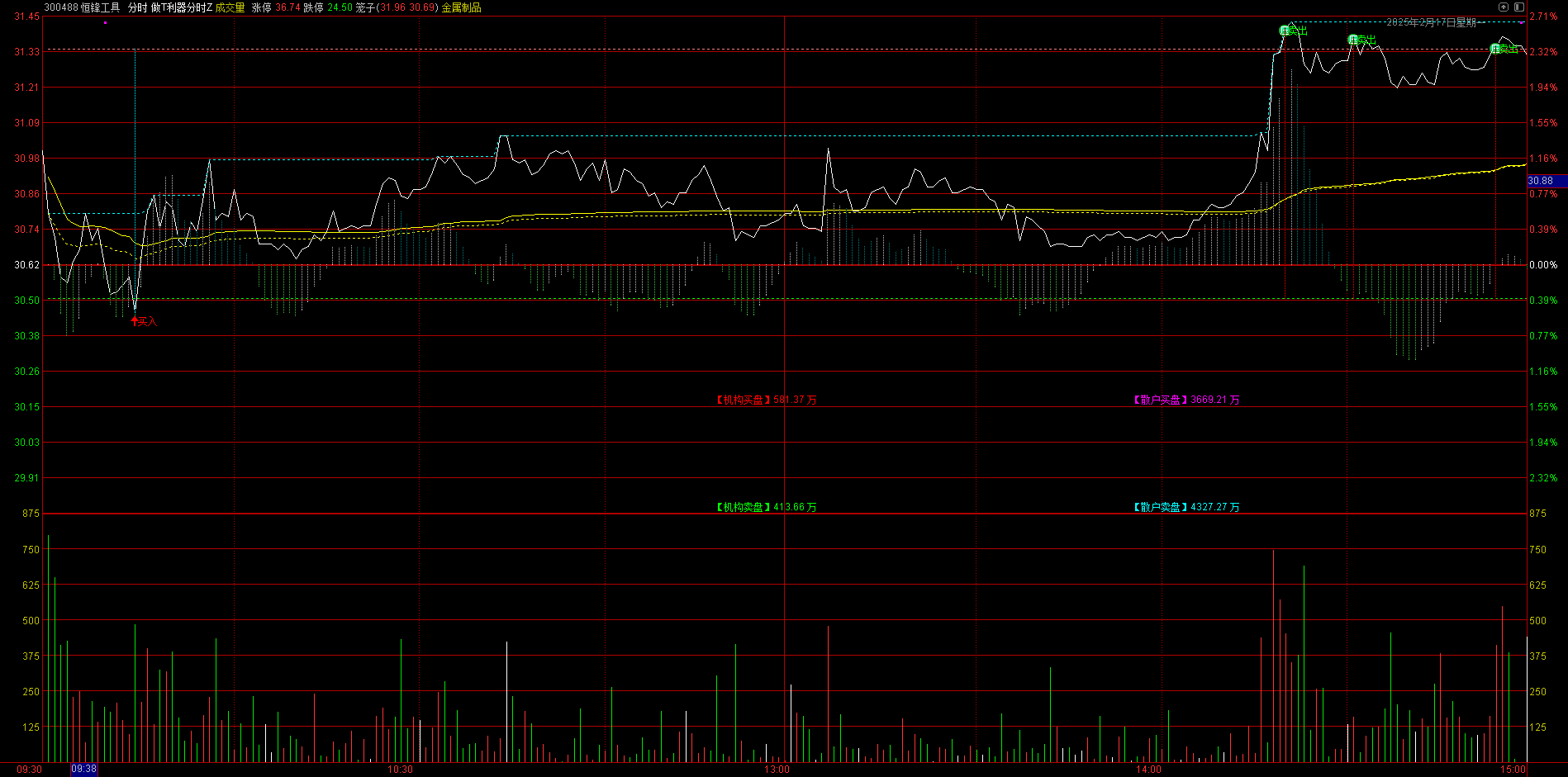Screen dimensions: 1568x777
Task: Click the 0.00% percent axis label
Action: [x=1543, y=265]
